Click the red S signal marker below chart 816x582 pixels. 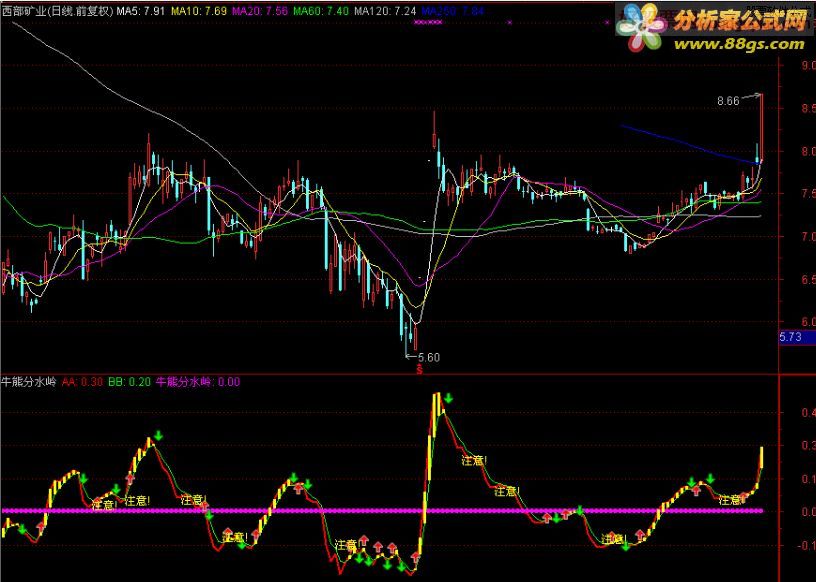tap(419, 370)
